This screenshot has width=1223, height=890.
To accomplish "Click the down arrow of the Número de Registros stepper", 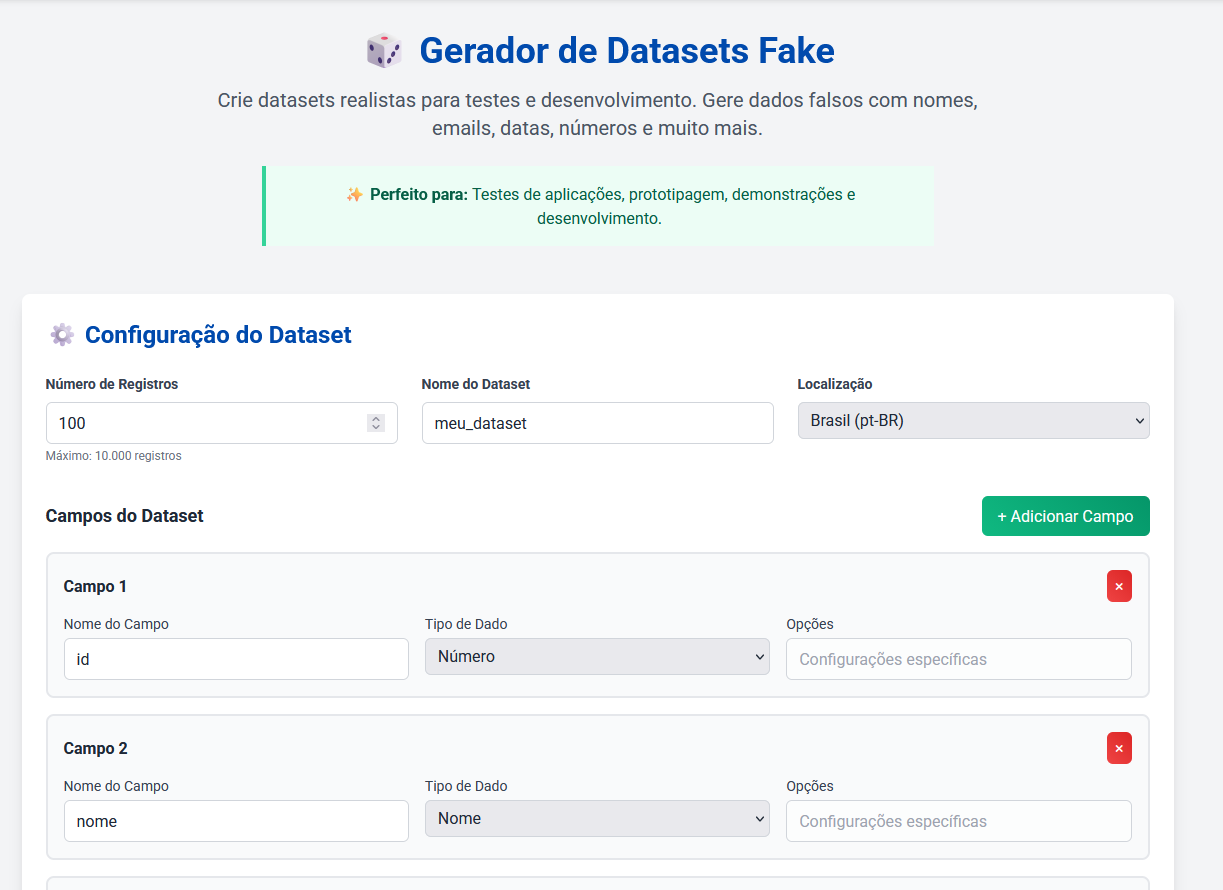I will (378, 428).
